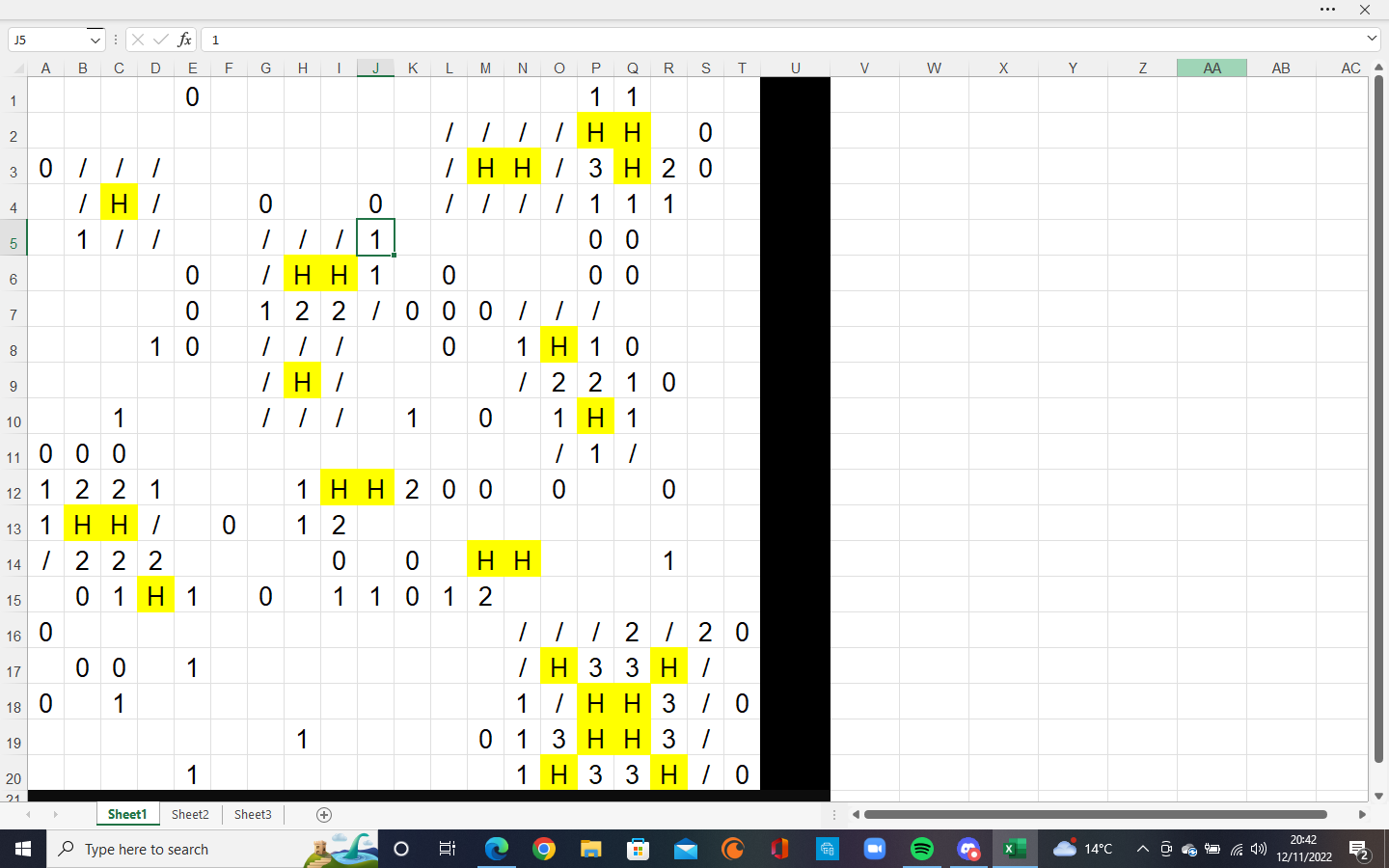Open Discord from taskbar
Screen dimensions: 1389x868
pos(968,849)
